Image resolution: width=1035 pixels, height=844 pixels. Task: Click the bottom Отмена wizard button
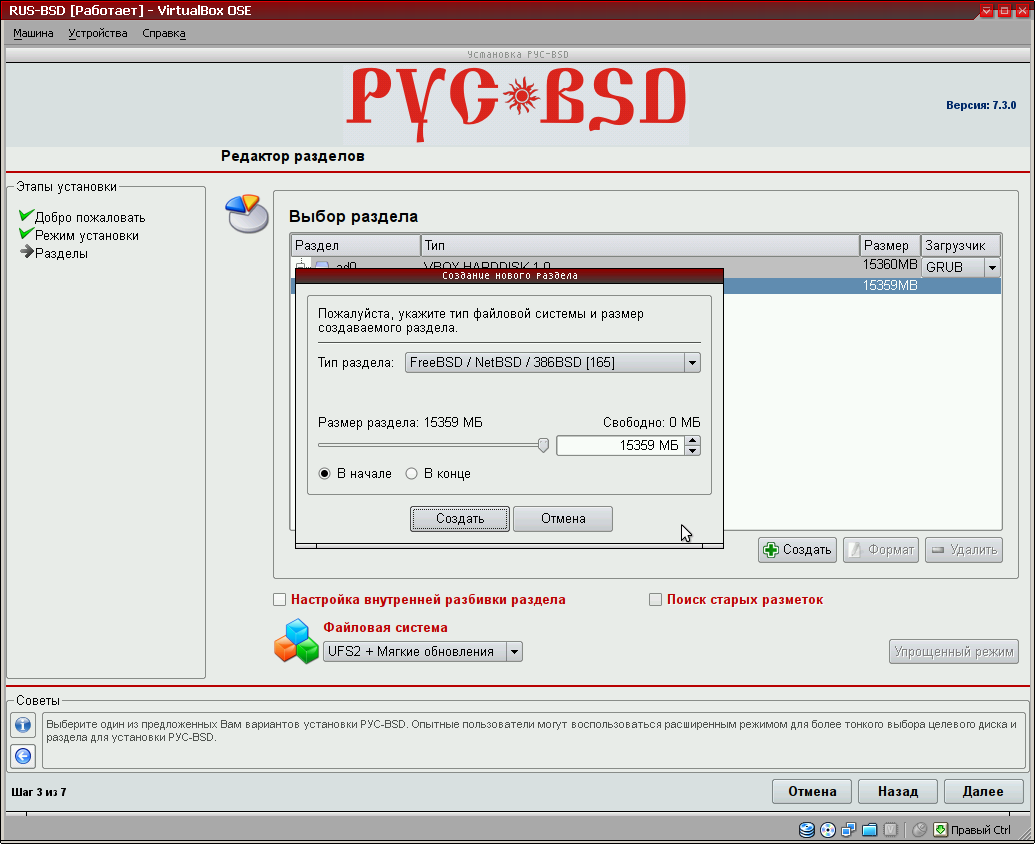point(812,791)
